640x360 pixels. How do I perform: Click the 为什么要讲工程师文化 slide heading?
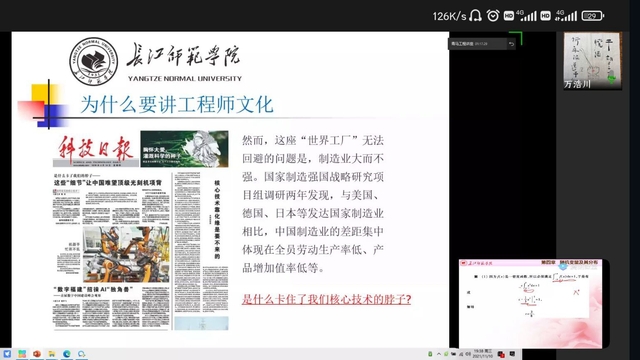pos(177,104)
